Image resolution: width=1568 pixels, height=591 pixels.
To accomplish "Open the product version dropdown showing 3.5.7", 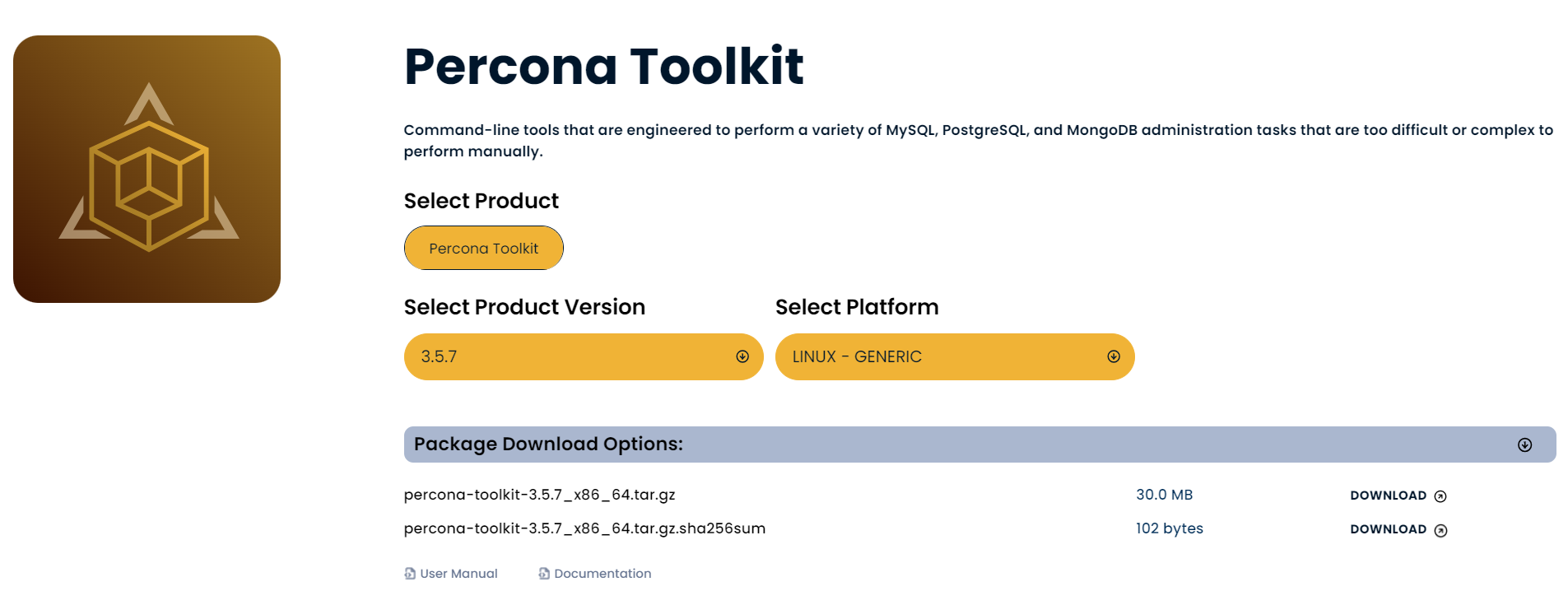I will (x=583, y=356).
